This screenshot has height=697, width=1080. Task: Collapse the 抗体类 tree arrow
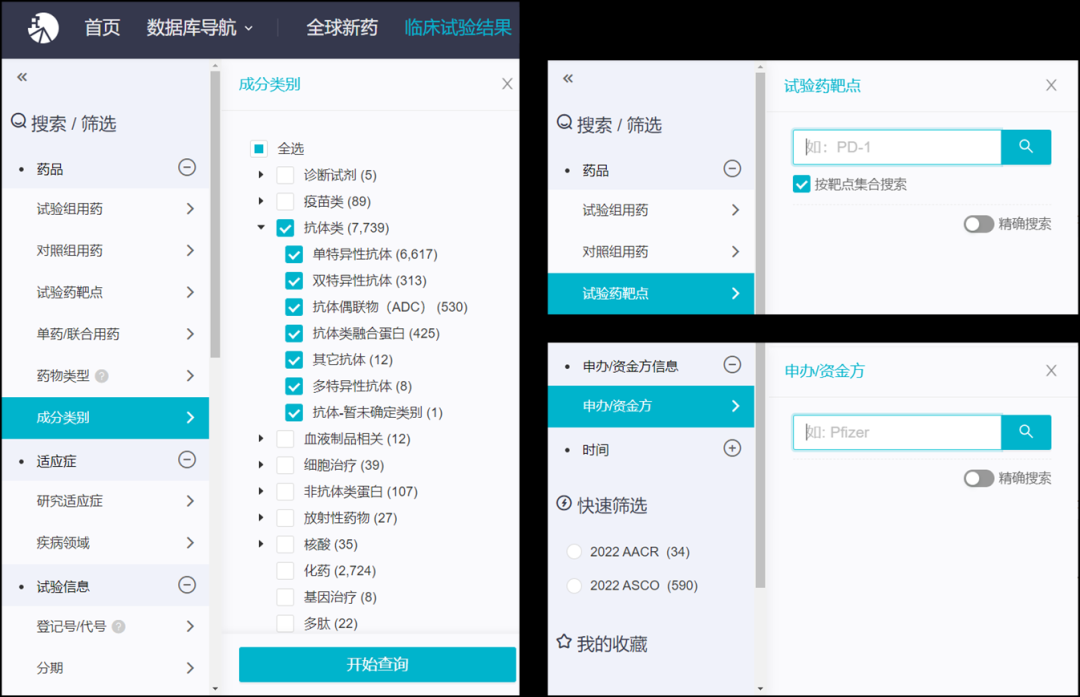pos(261,227)
